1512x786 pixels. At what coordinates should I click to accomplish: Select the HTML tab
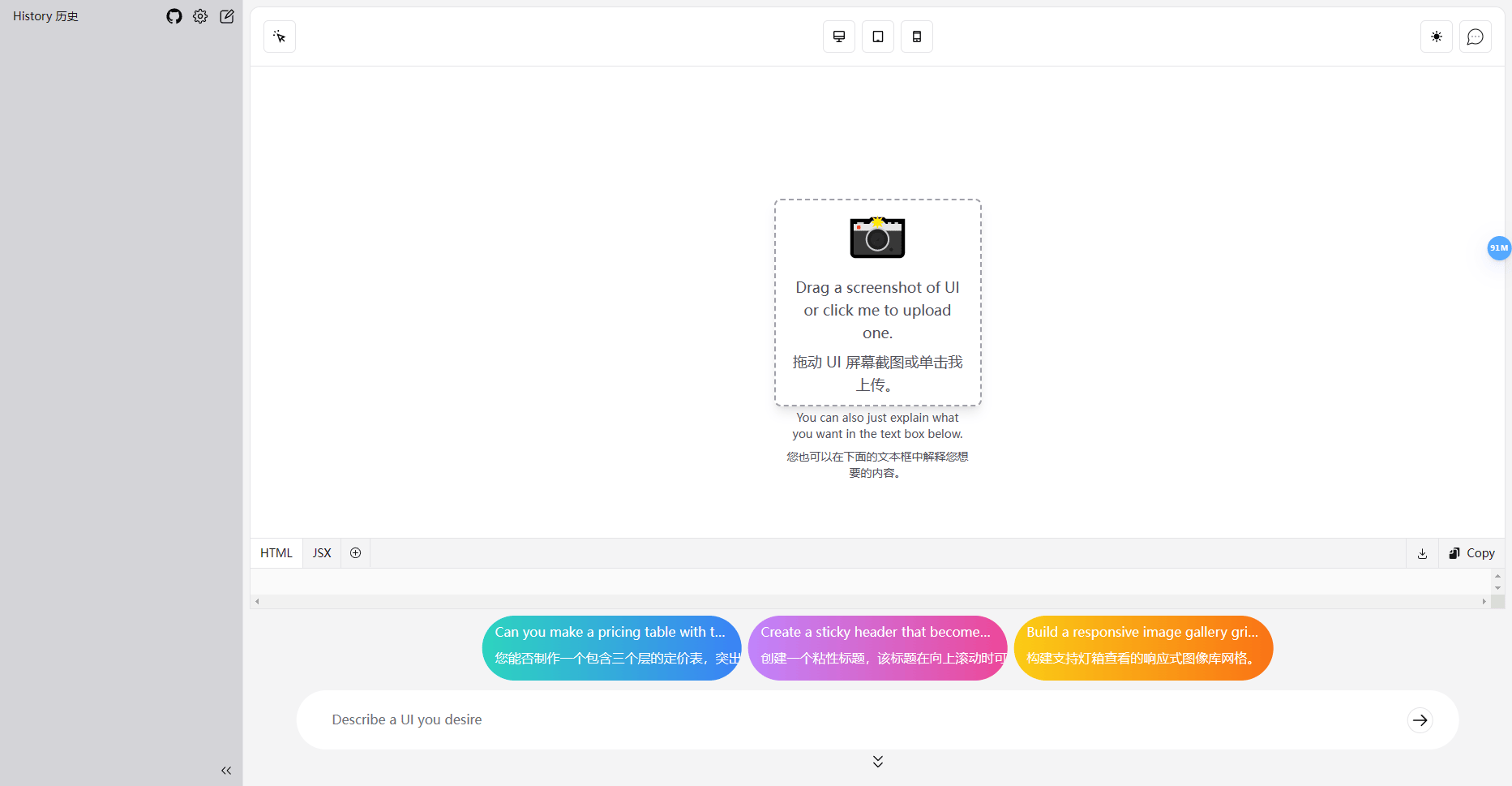(276, 552)
